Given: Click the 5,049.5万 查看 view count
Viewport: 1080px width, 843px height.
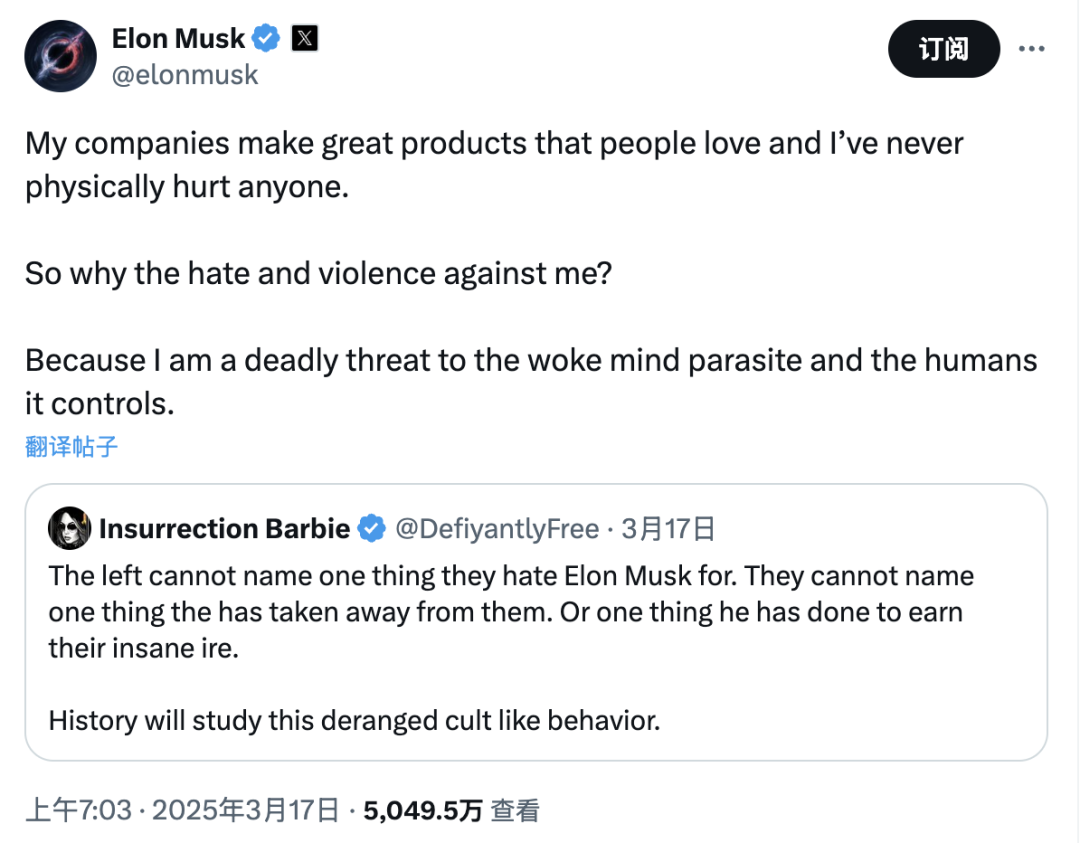Looking at the screenshot, I should pos(451,810).
